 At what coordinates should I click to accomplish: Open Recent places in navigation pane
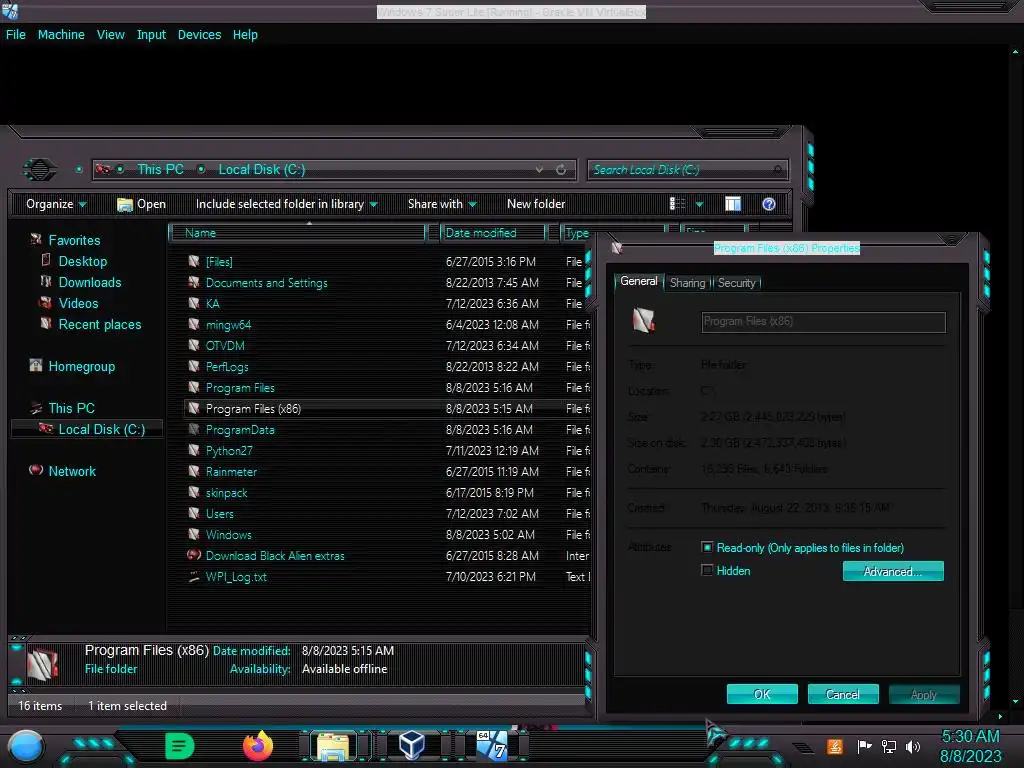pyautogui.click(x=100, y=324)
